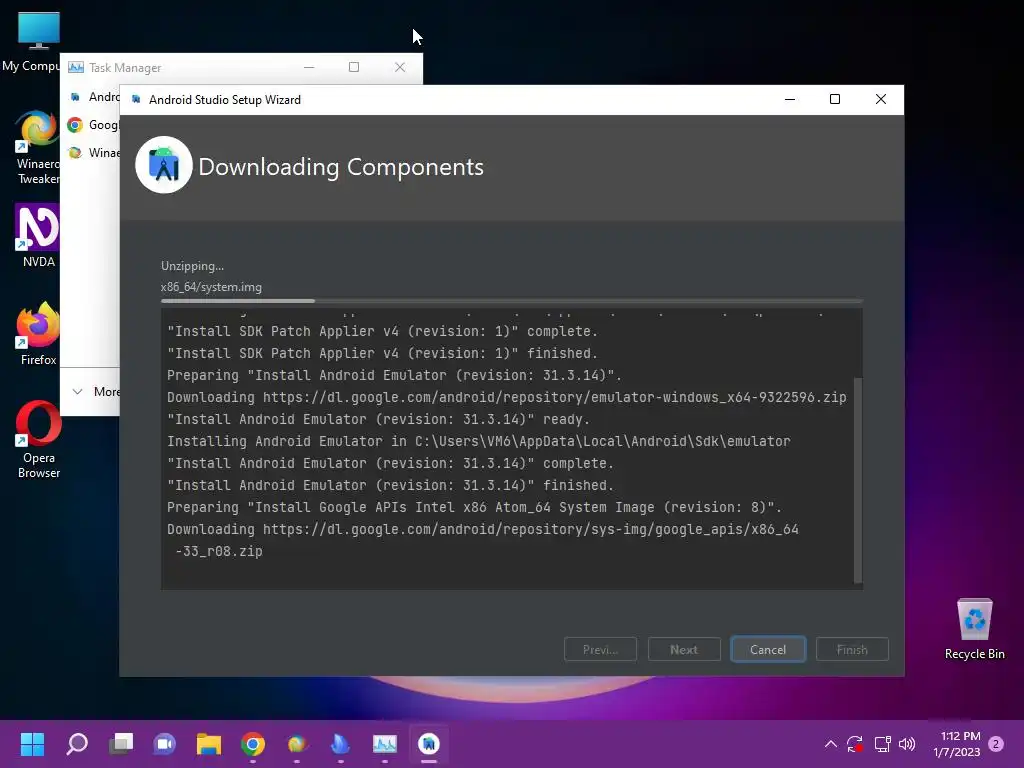
Task: Click the 'Preparing Install Google APIs Intel' line
Action: click(474, 507)
